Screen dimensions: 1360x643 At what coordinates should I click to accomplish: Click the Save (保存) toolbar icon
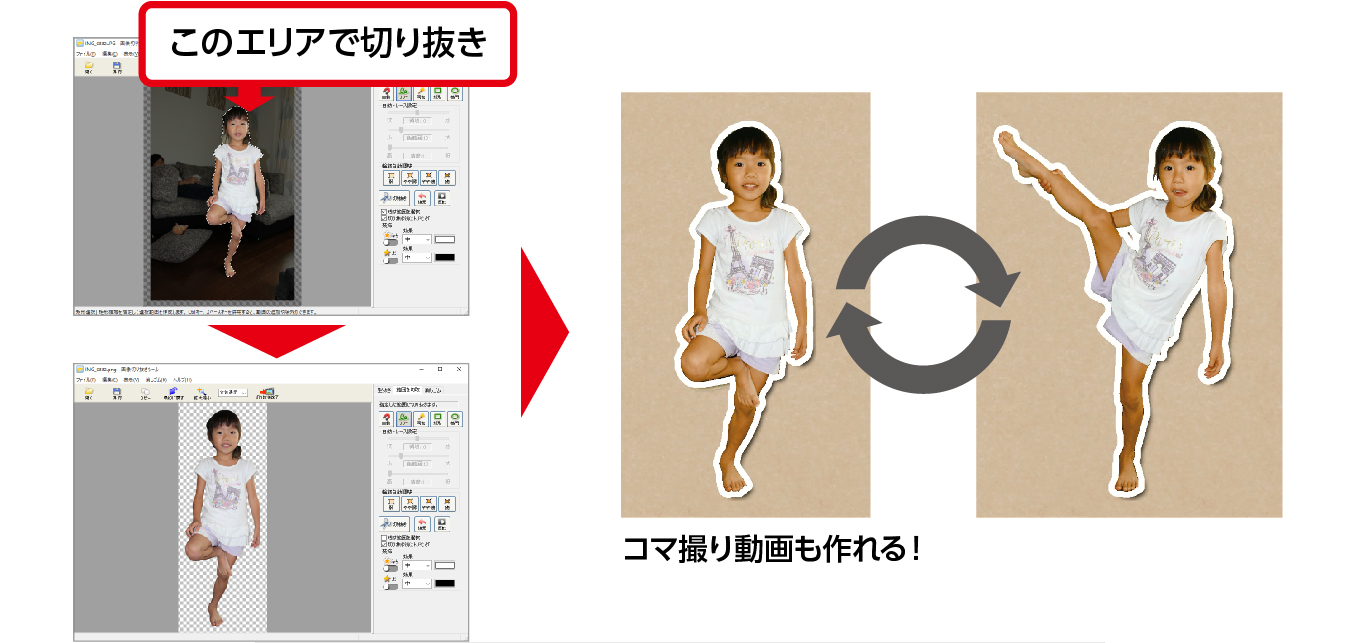pos(116,393)
